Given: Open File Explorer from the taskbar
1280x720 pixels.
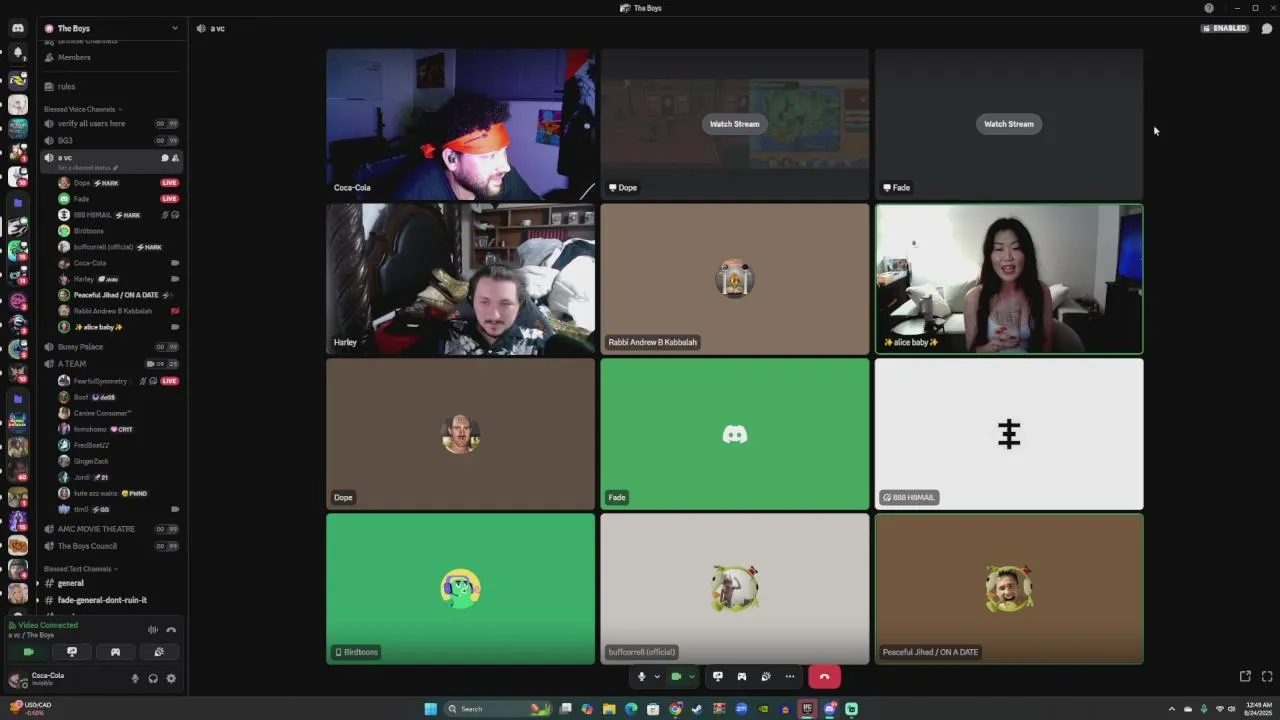Looking at the screenshot, I should [609, 709].
